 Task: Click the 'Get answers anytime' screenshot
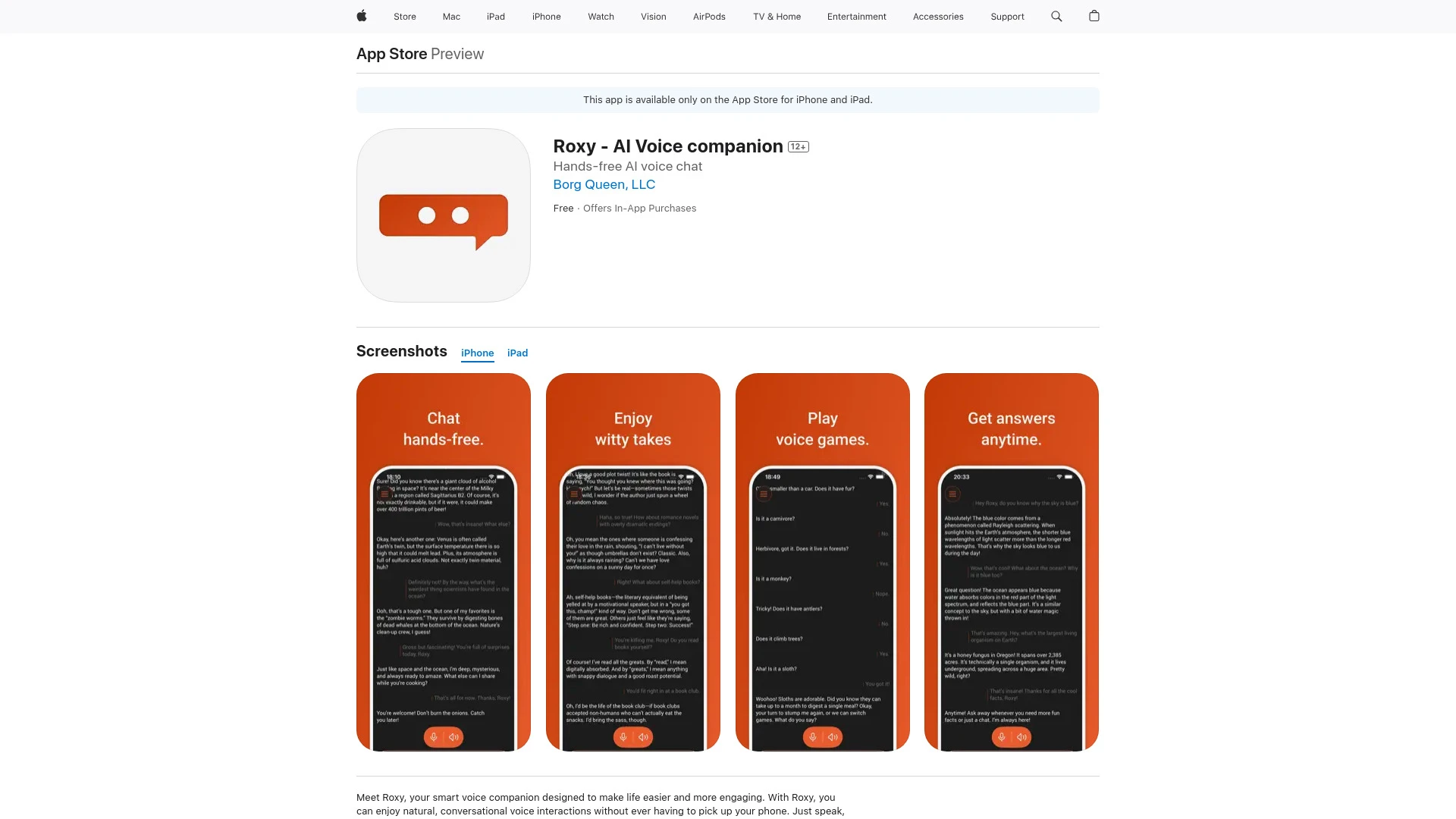[1011, 562]
